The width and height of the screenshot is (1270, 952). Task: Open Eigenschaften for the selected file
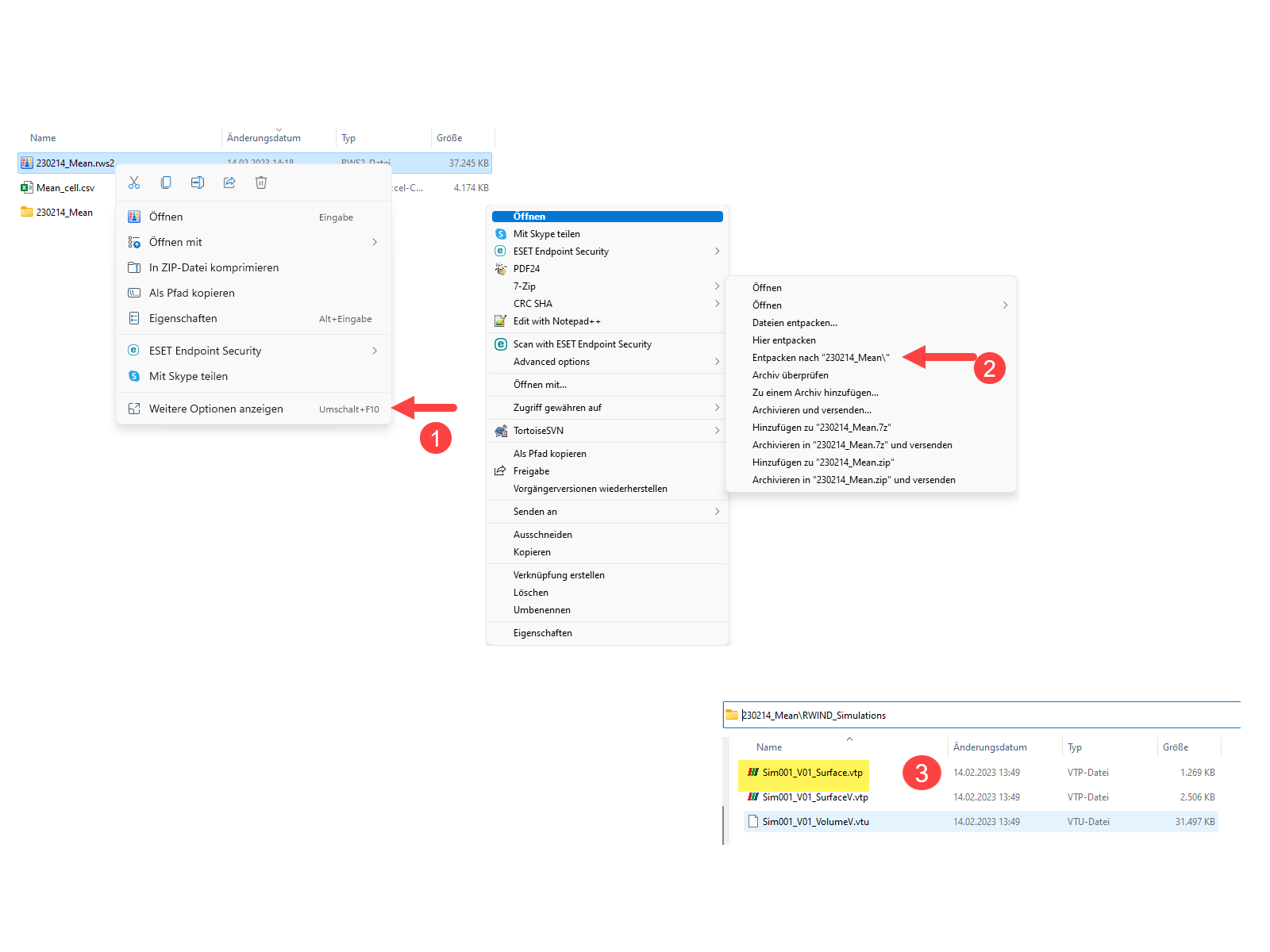click(183, 318)
